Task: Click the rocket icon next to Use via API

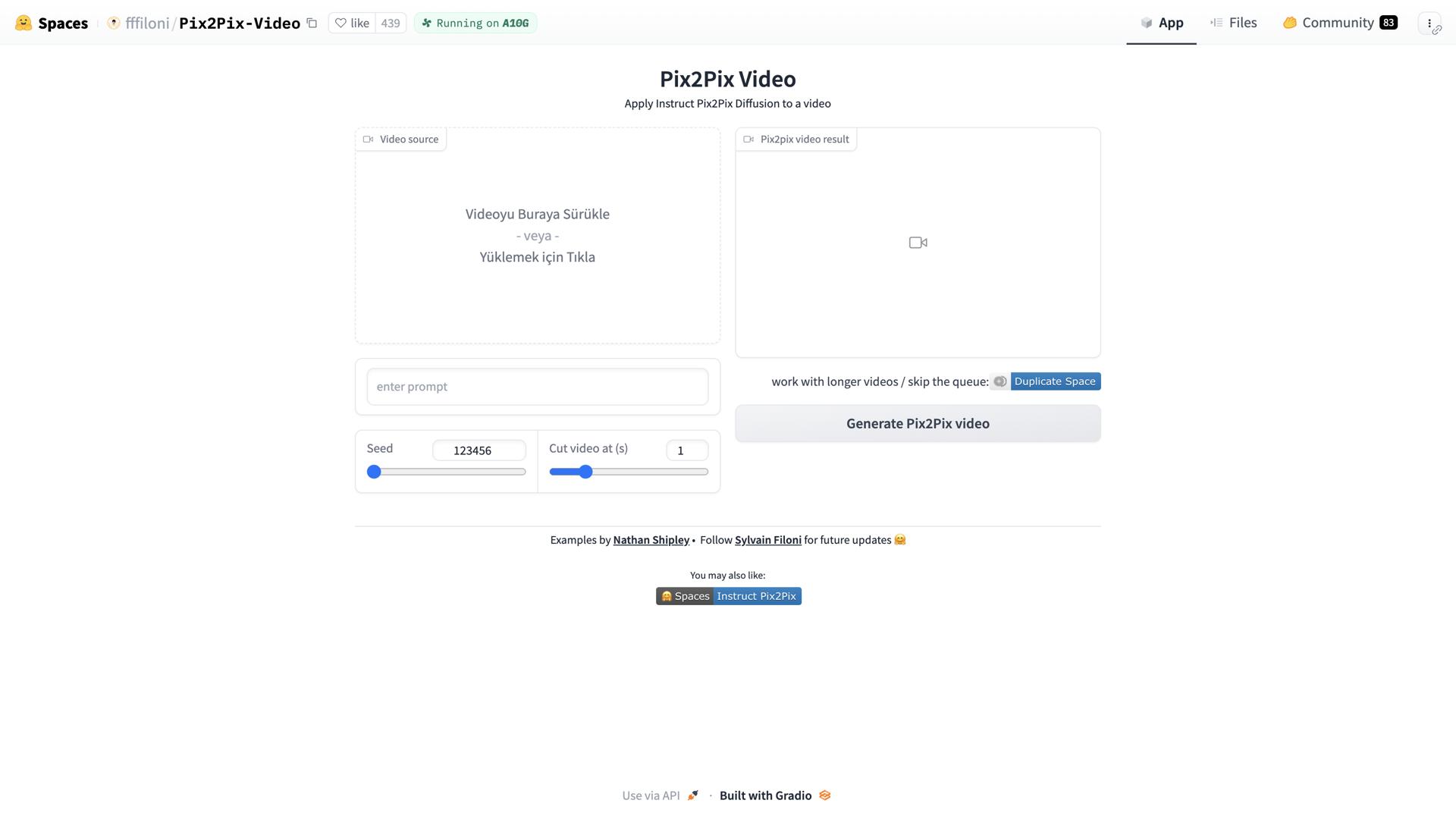Action: (x=692, y=795)
